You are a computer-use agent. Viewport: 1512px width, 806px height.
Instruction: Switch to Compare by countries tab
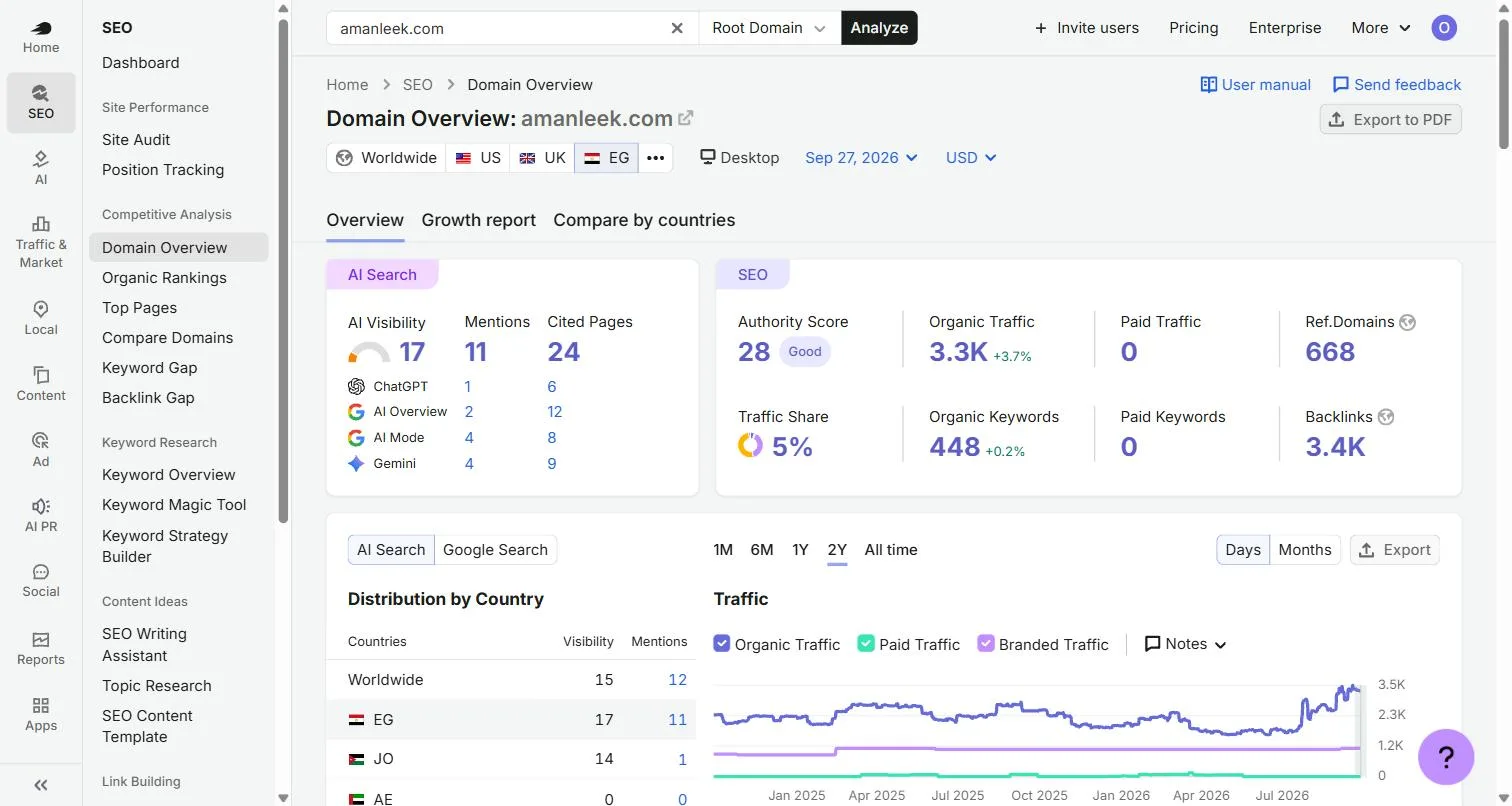click(644, 220)
